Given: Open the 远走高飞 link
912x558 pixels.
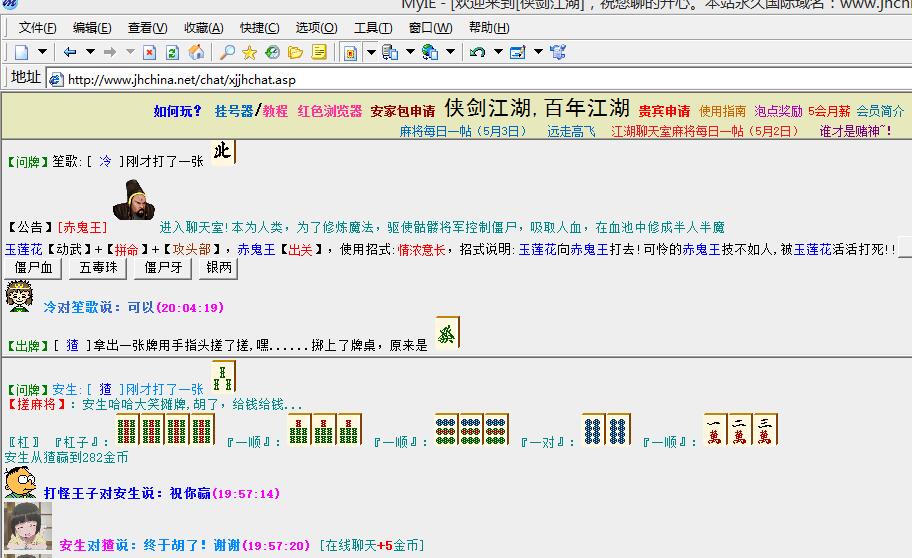Looking at the screenshot, I should coord(571,131).
